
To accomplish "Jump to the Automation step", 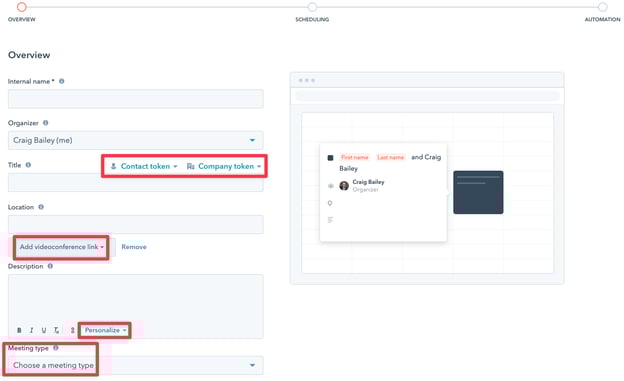I will coord(603,7).
